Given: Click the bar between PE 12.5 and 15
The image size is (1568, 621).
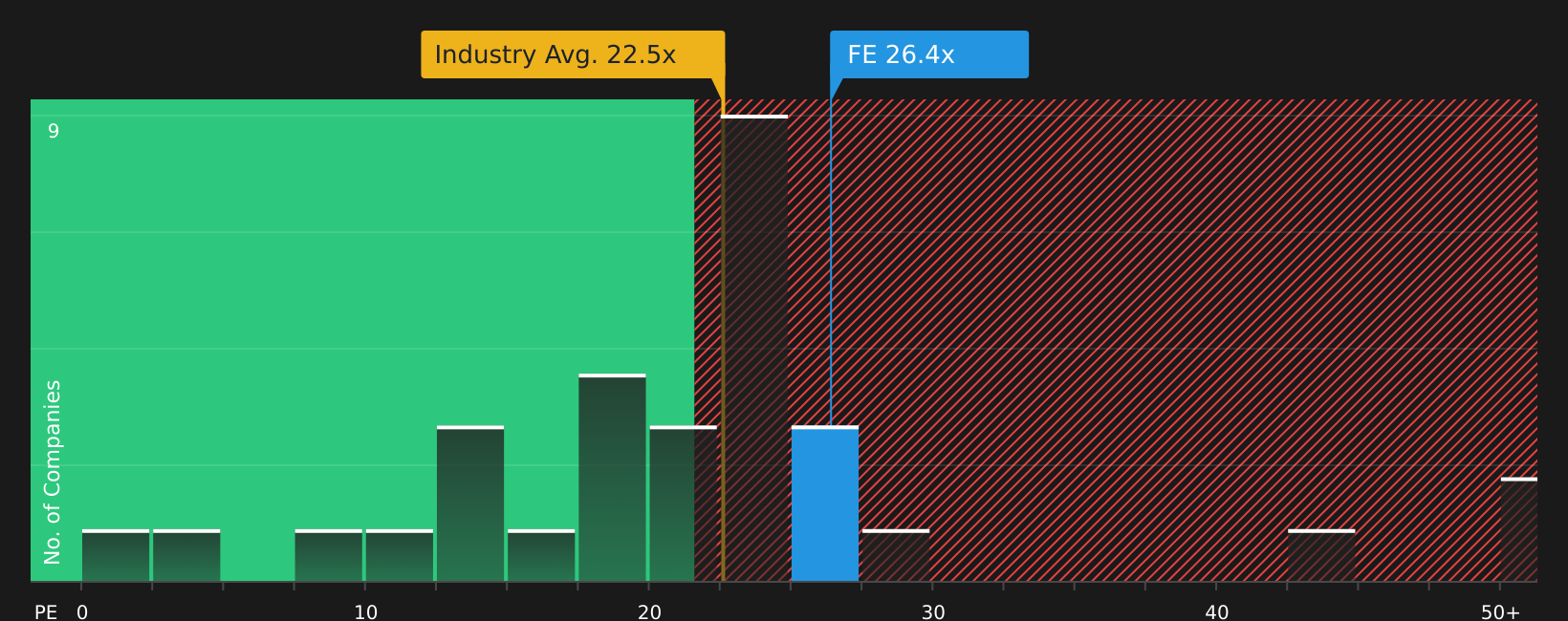Looking at the screenshot, I should click(x=470, y=503).
